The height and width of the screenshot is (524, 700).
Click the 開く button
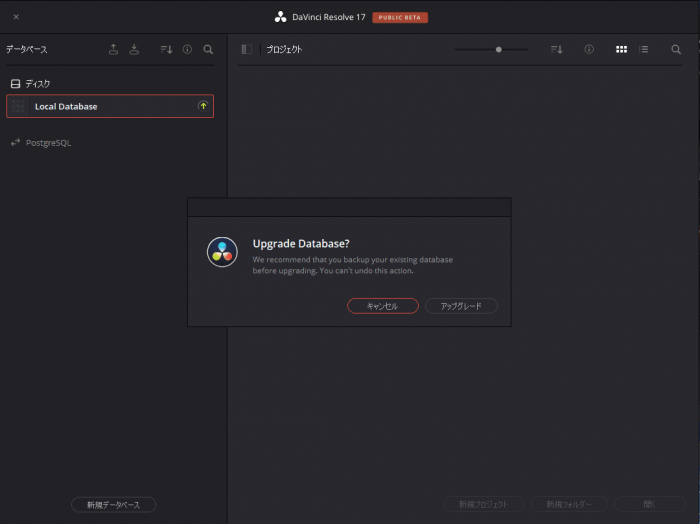[650, 504]
